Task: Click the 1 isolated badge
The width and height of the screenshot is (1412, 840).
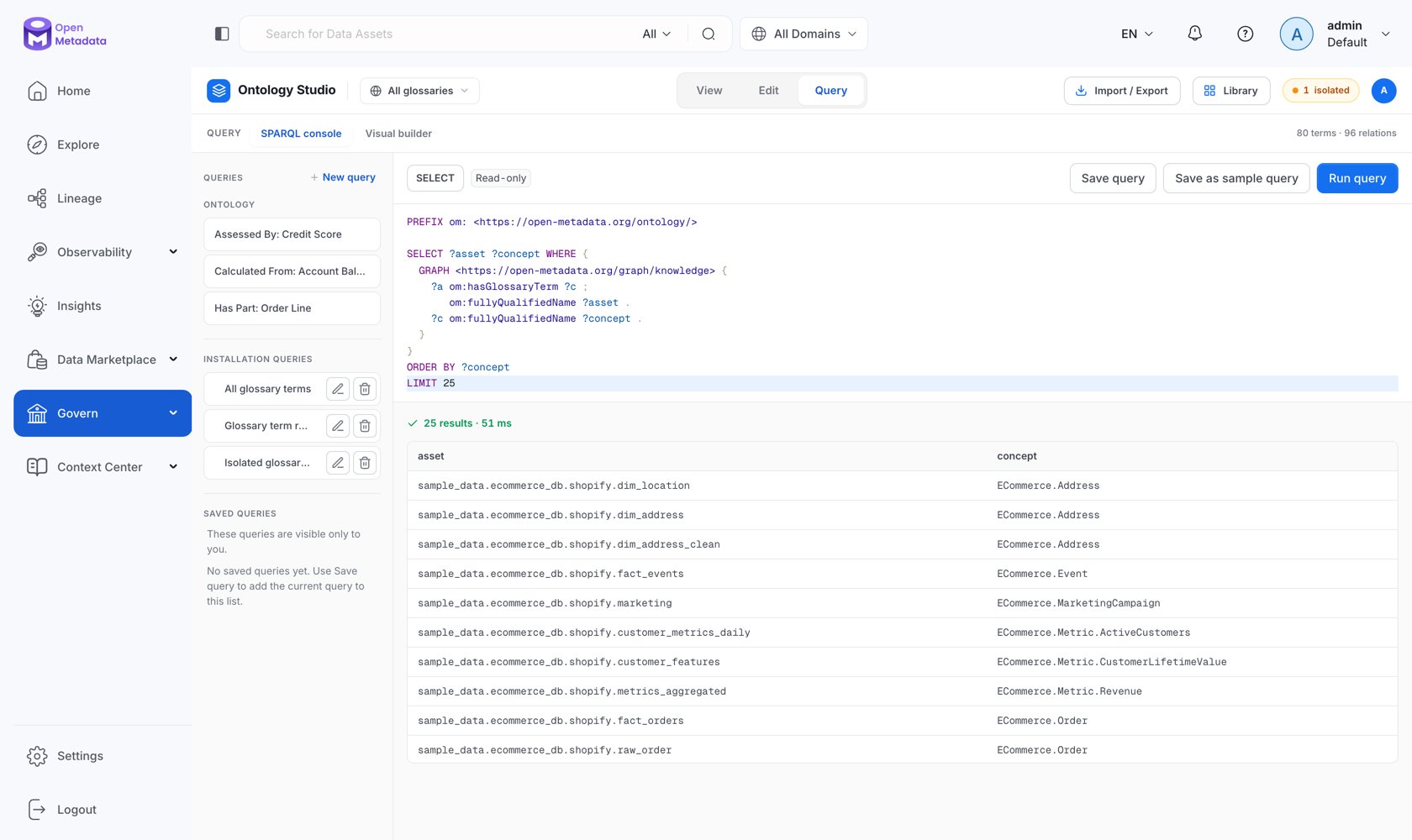Action: 1321,91
